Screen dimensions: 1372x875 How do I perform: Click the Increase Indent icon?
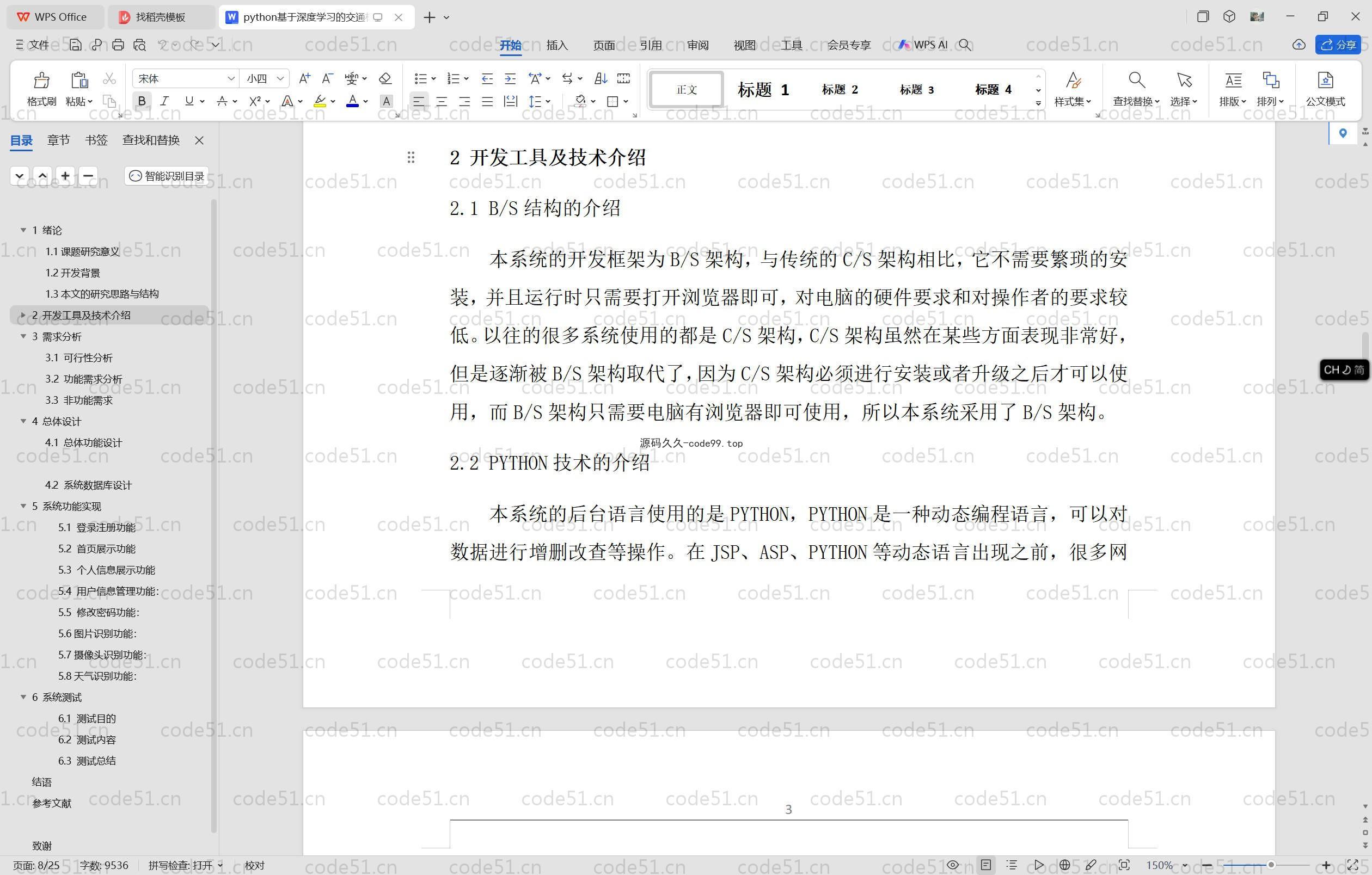coord(511,78)
